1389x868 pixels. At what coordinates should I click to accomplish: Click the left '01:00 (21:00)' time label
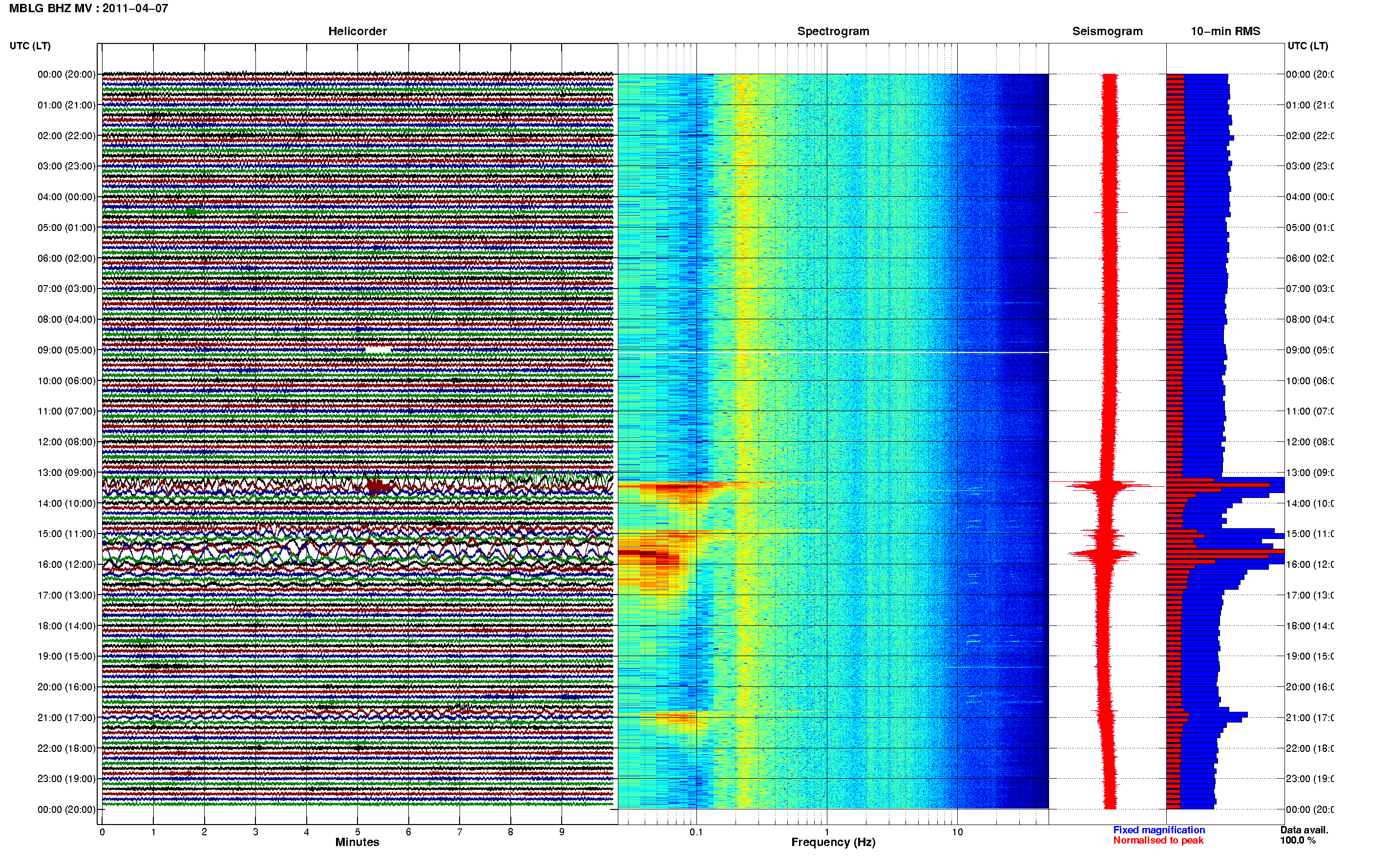[66, 105]
